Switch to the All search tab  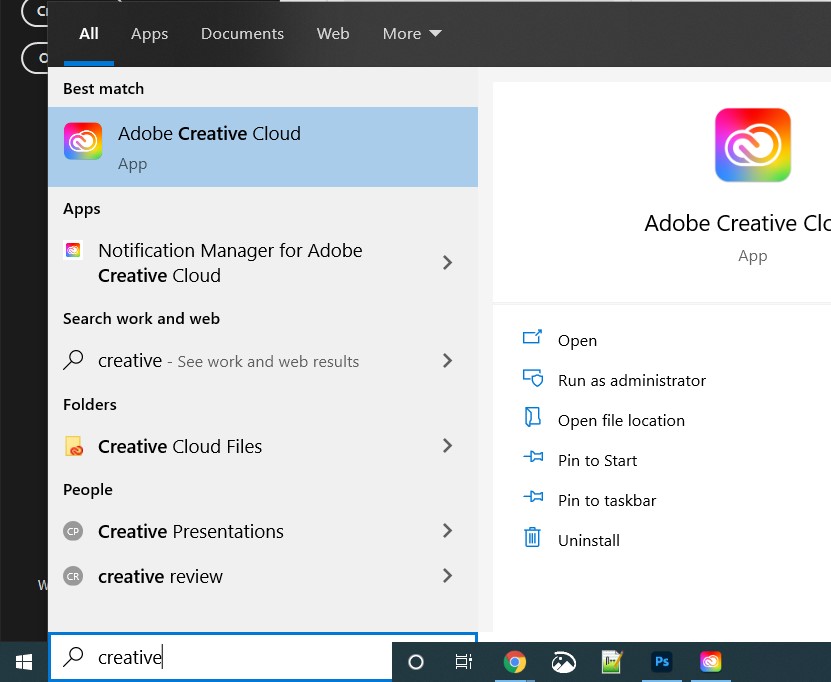click(89, 34)
